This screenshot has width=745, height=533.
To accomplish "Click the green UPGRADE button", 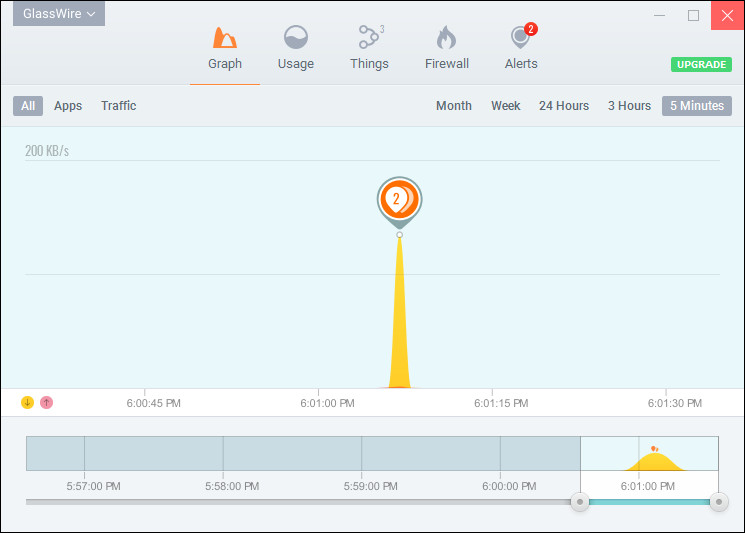I will pyautogui.click(x=700, y=64).
